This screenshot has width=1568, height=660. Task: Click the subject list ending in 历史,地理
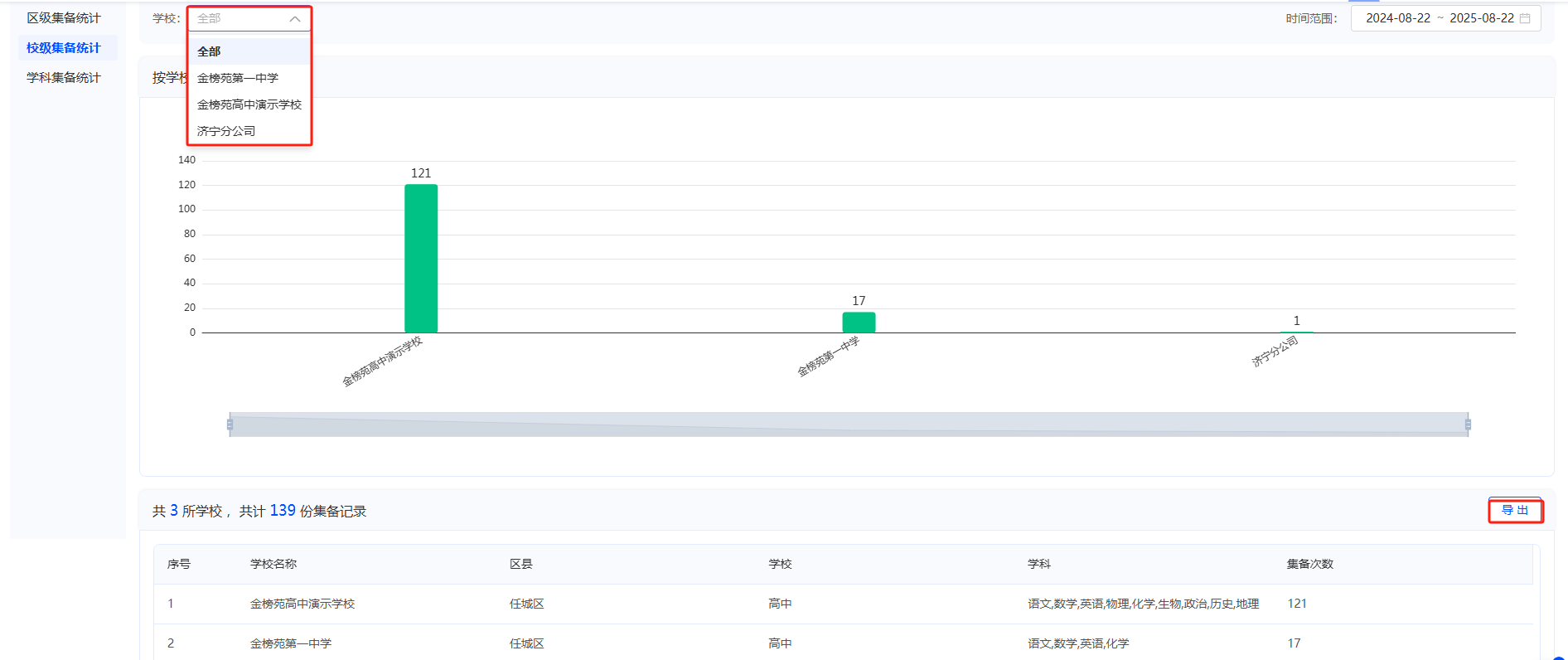[1144, 604]
